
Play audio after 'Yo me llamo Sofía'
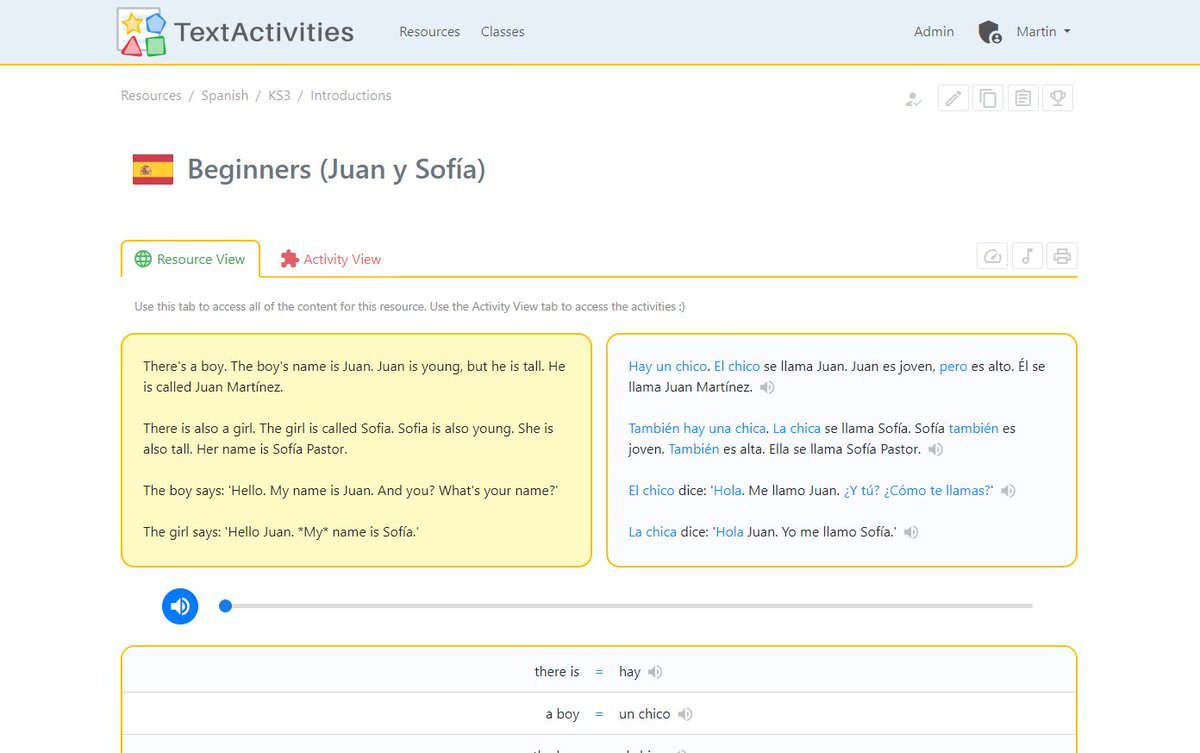(911, 533)
